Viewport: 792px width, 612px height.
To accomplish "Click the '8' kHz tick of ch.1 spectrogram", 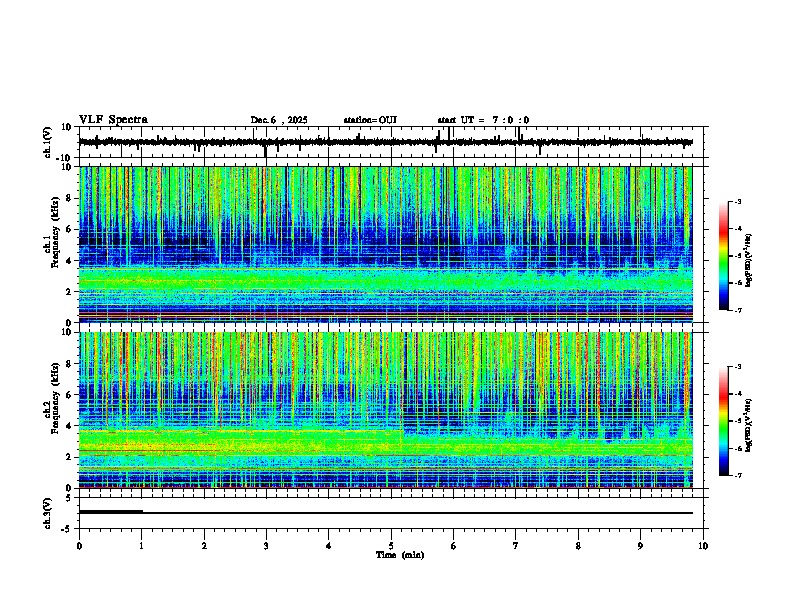I will pyautogui.click(x=71, y=198).
